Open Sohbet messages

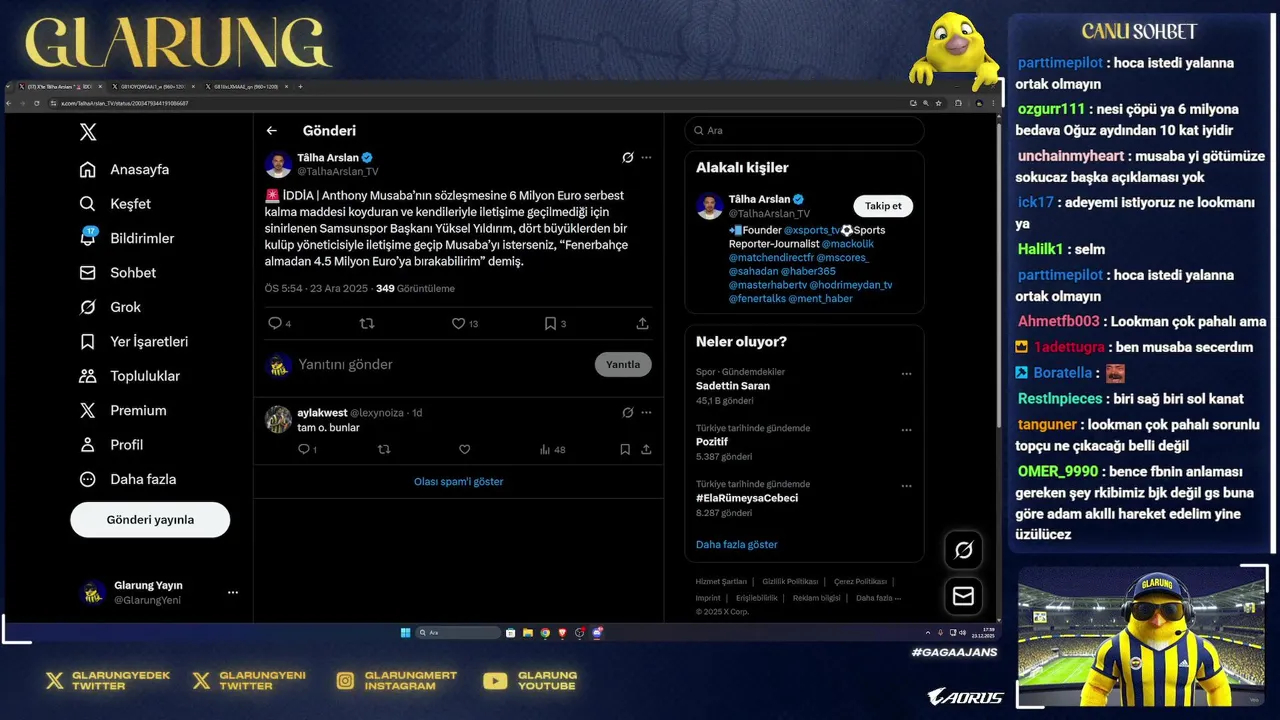point(118,273)
